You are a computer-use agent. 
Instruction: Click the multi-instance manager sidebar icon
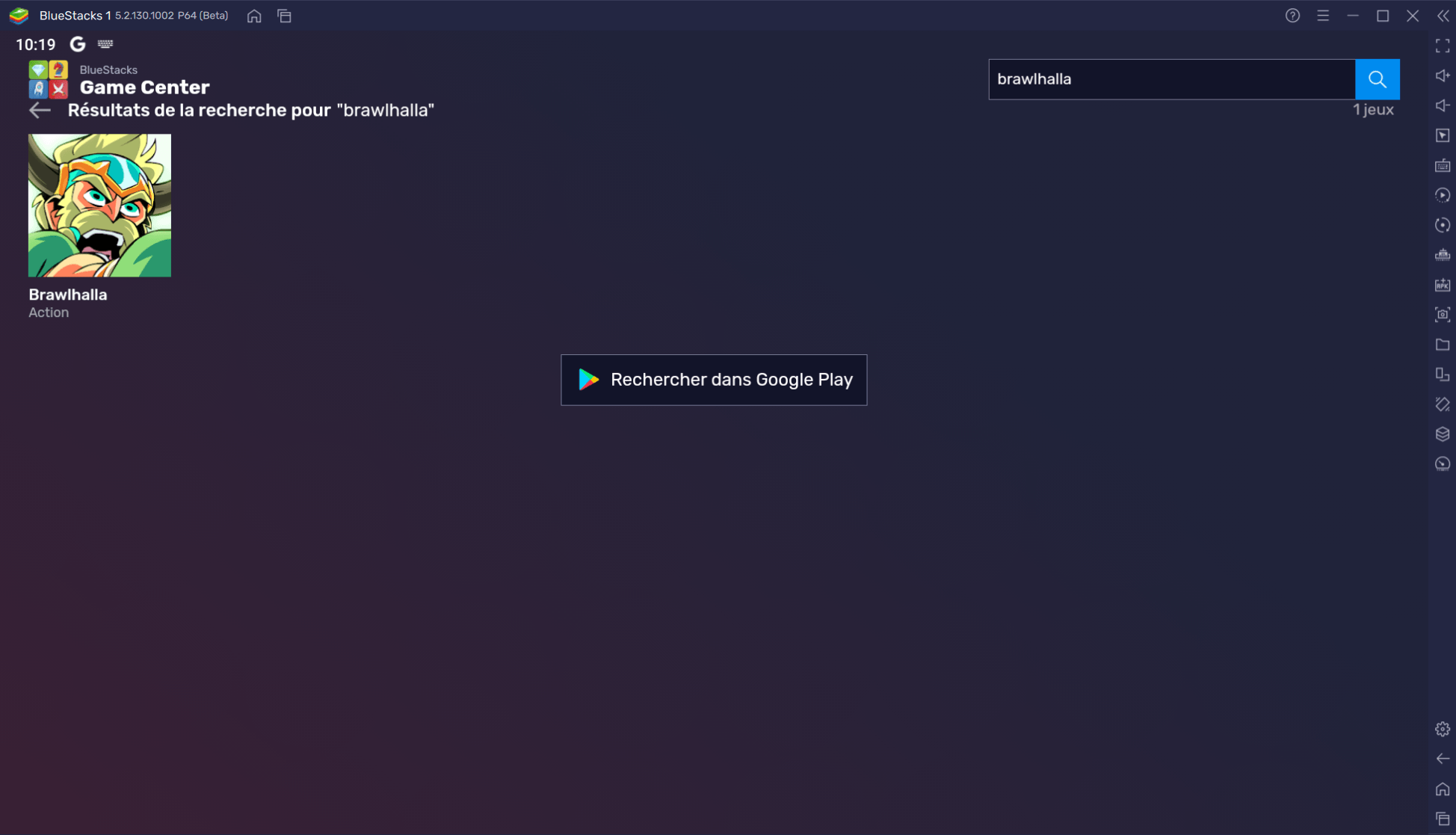[x=1443, y=375]
